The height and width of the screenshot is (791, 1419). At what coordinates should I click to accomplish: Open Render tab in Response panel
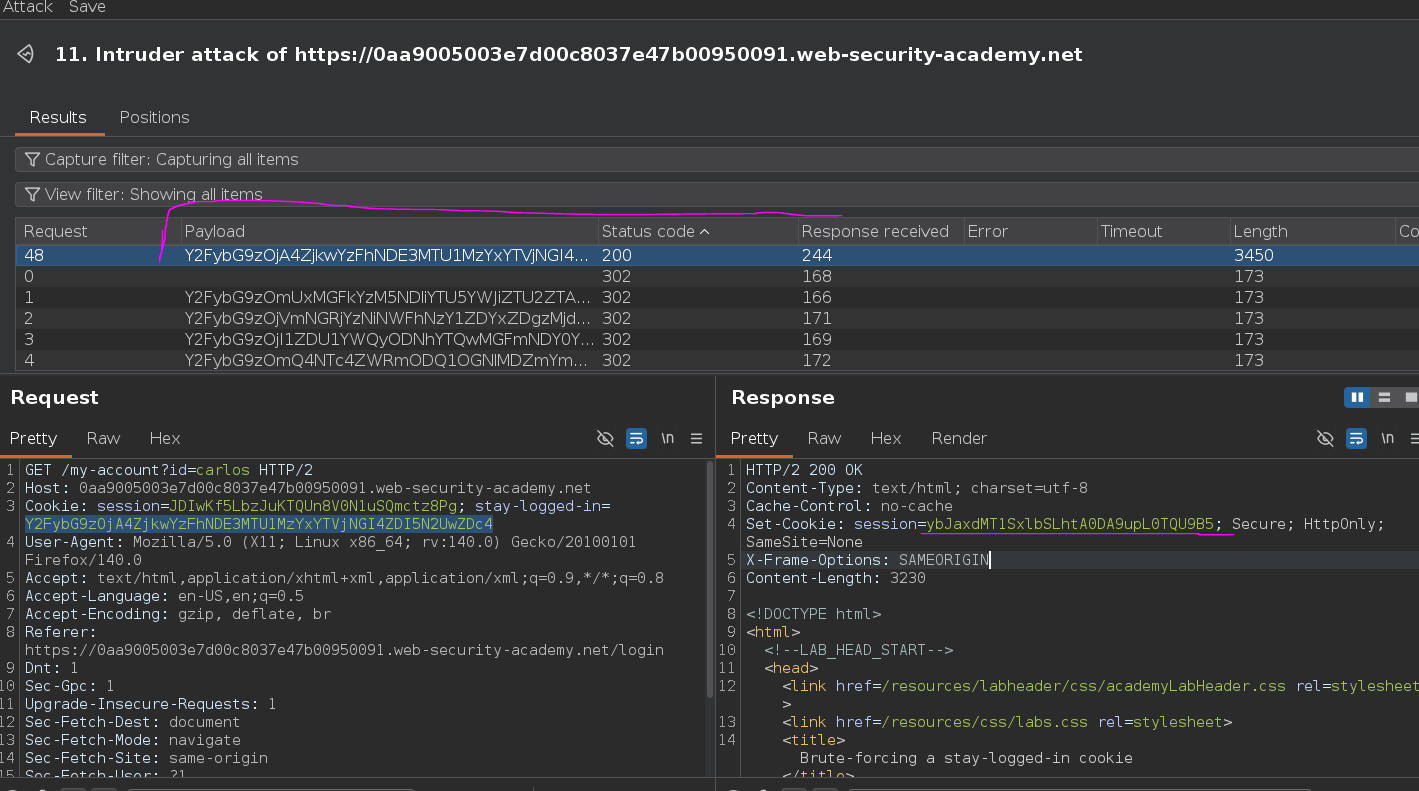tap(959, 438)
